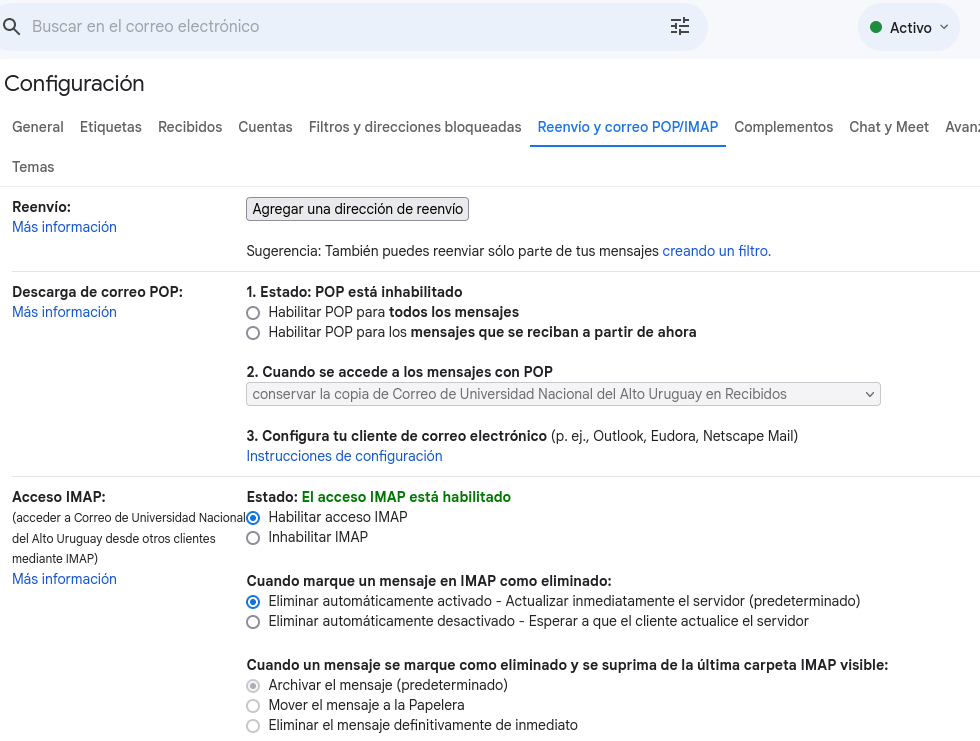Switch to the Temas tab

pos(33,167)
